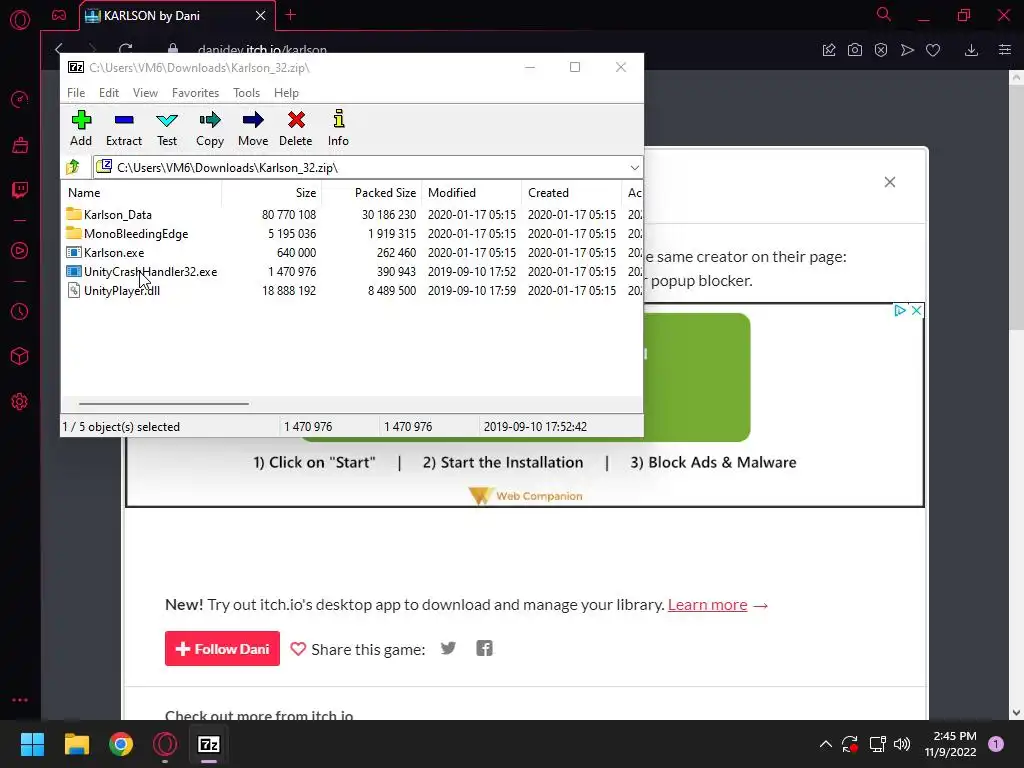Open History from the Opera sidebar
The width and height of the screenshot is (1024, 768).
(20, 312)
